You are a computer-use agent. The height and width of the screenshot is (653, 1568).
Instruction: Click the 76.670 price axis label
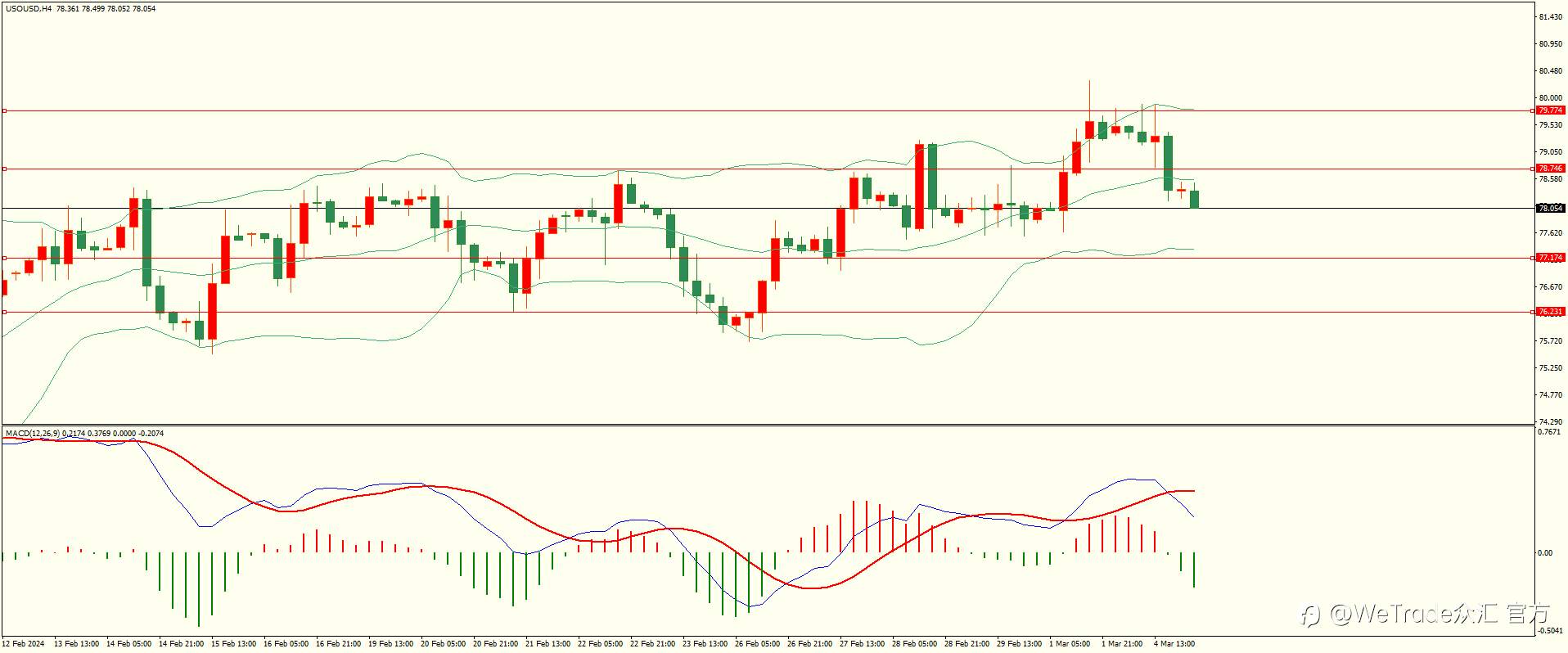pyautogui.click(x=1550, y=287)
